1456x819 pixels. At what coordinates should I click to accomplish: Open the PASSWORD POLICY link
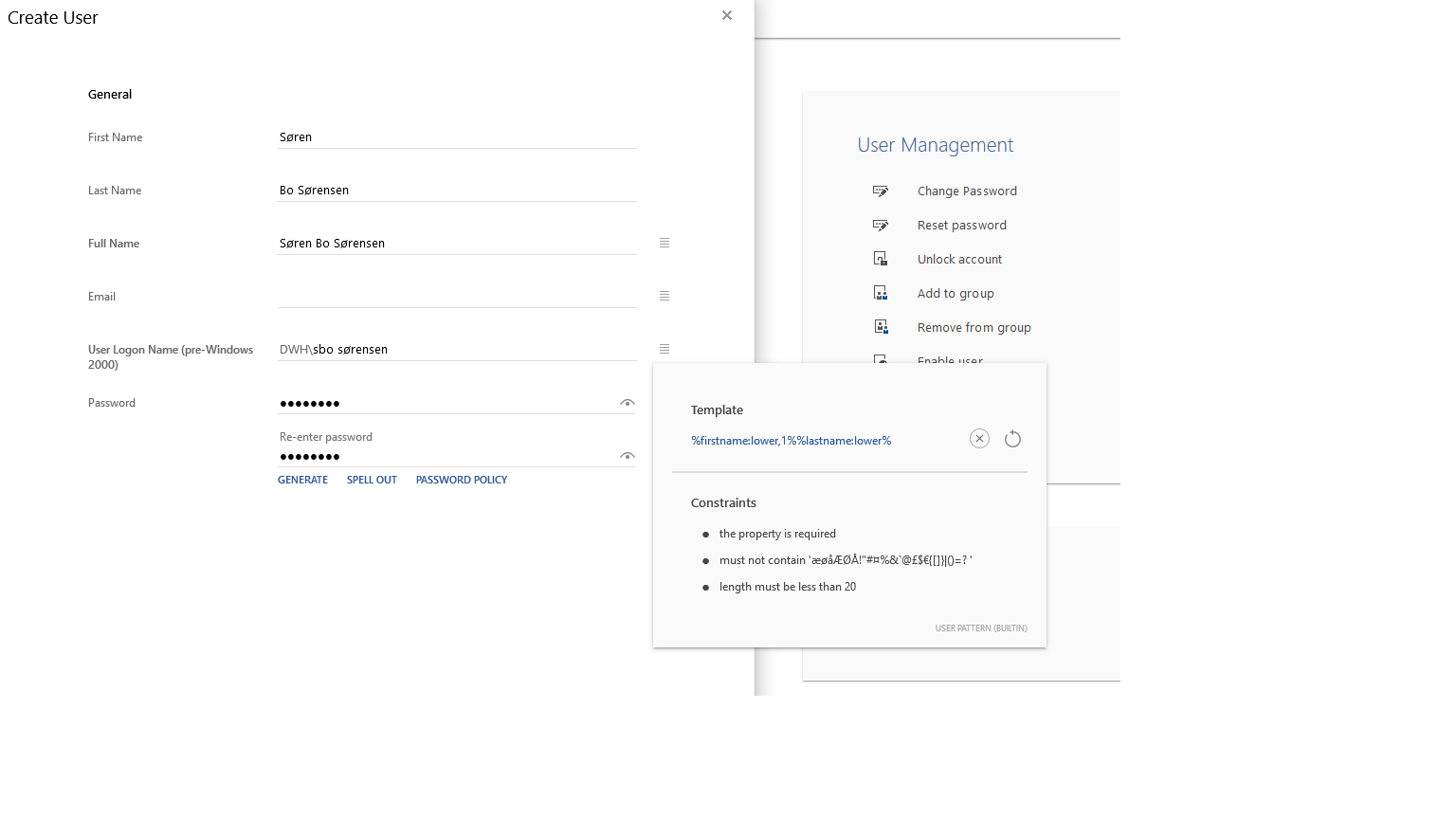click(x=462, y=480)
